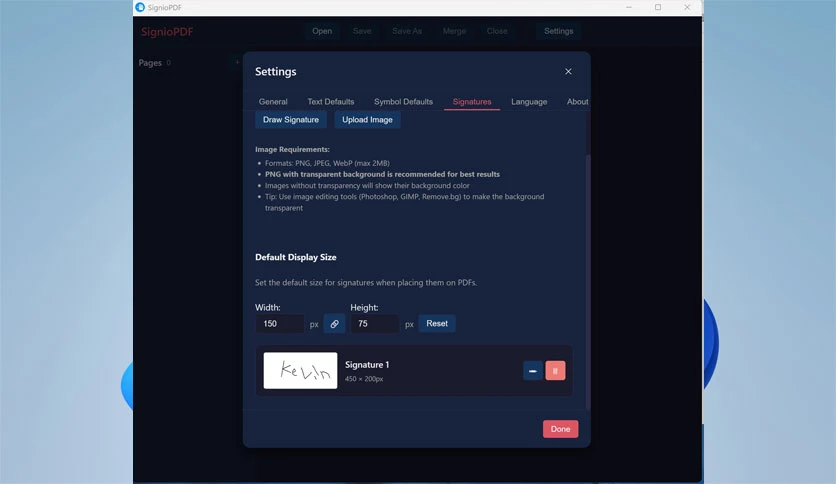Click the Upload Image button
Viewport: 836px width, 484px height.
tap(367, 120)
